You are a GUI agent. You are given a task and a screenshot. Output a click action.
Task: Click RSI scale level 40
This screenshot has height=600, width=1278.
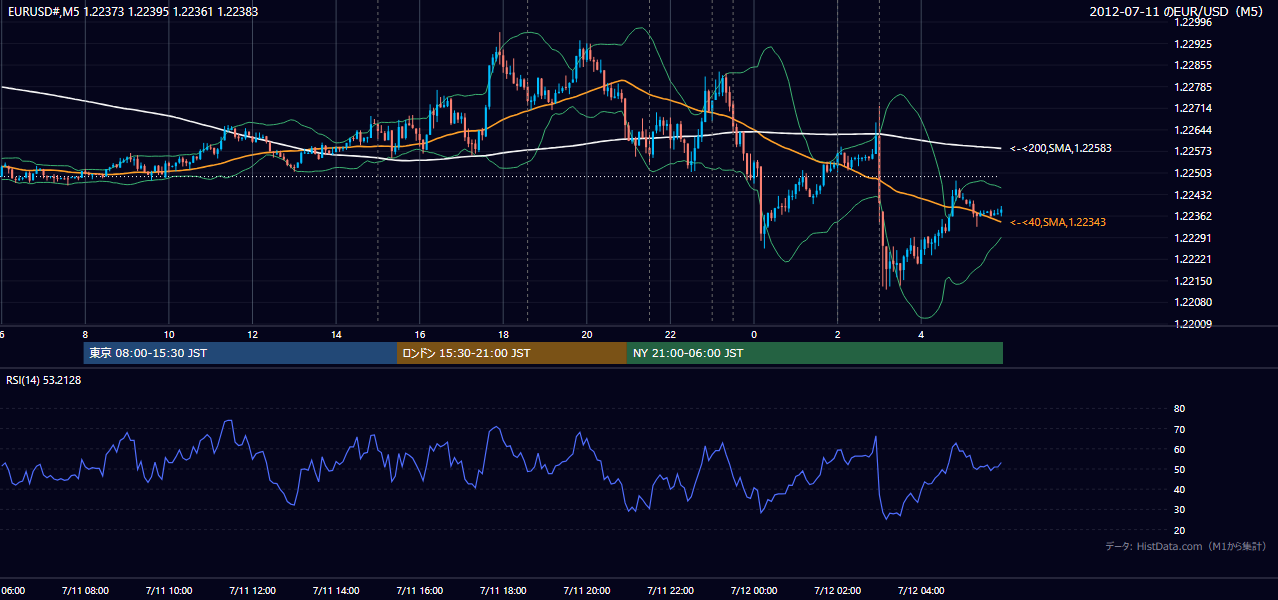click(x=1179, y=489)
